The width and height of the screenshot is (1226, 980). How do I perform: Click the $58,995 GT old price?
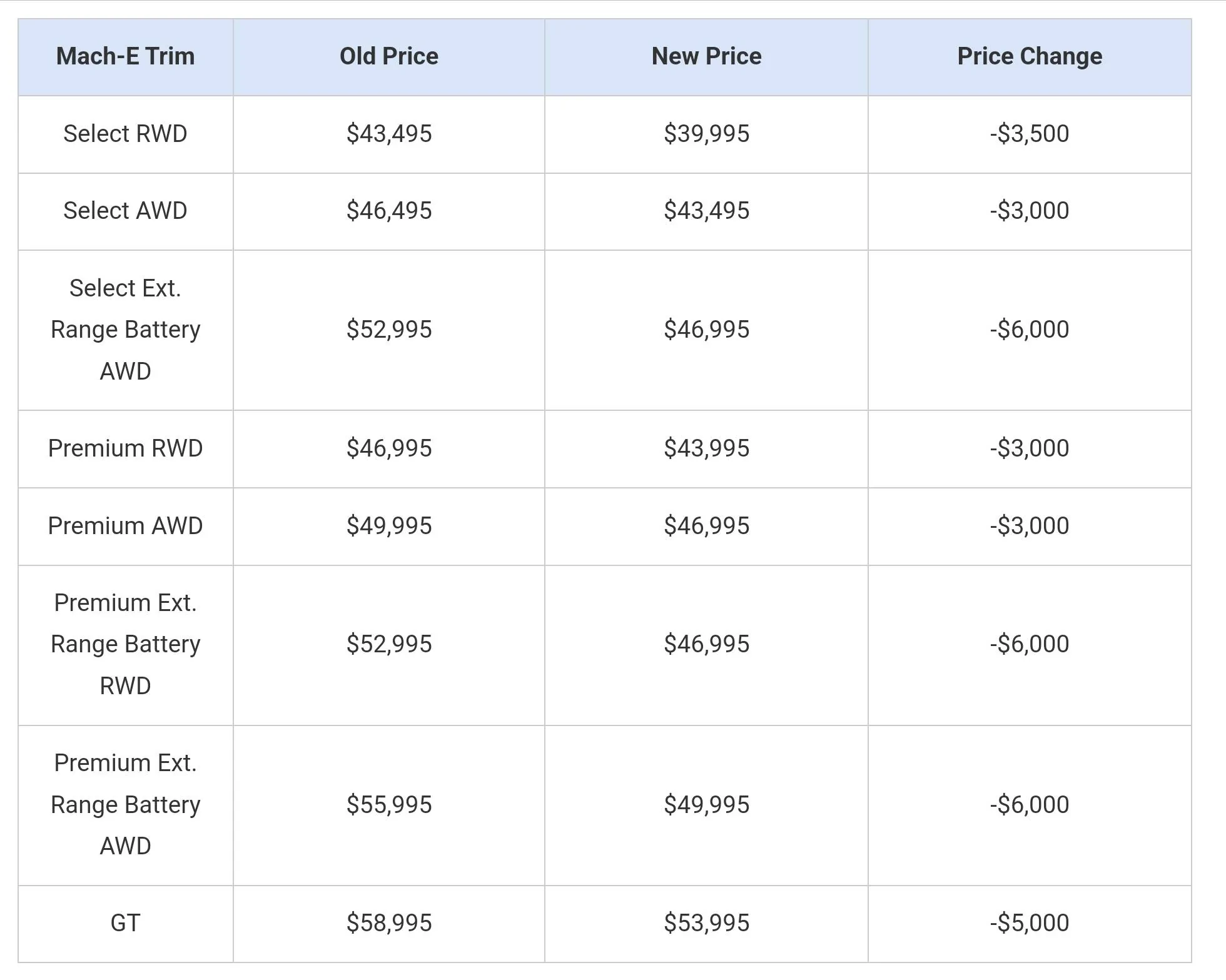click(389, 923)
